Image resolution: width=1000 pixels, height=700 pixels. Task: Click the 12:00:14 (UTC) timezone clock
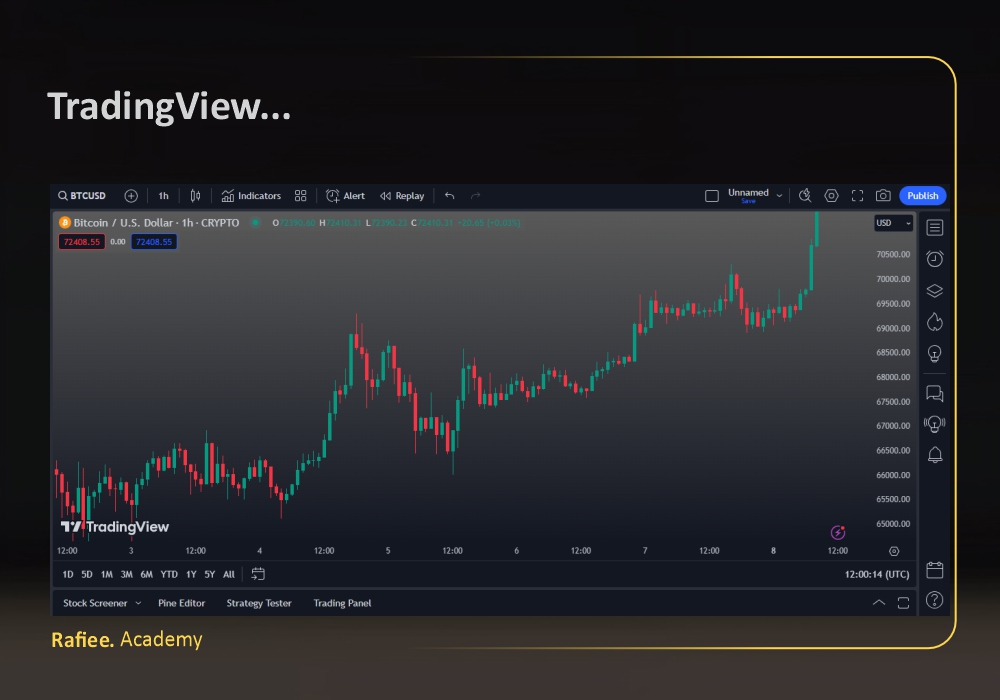click(x=877, y=574)
